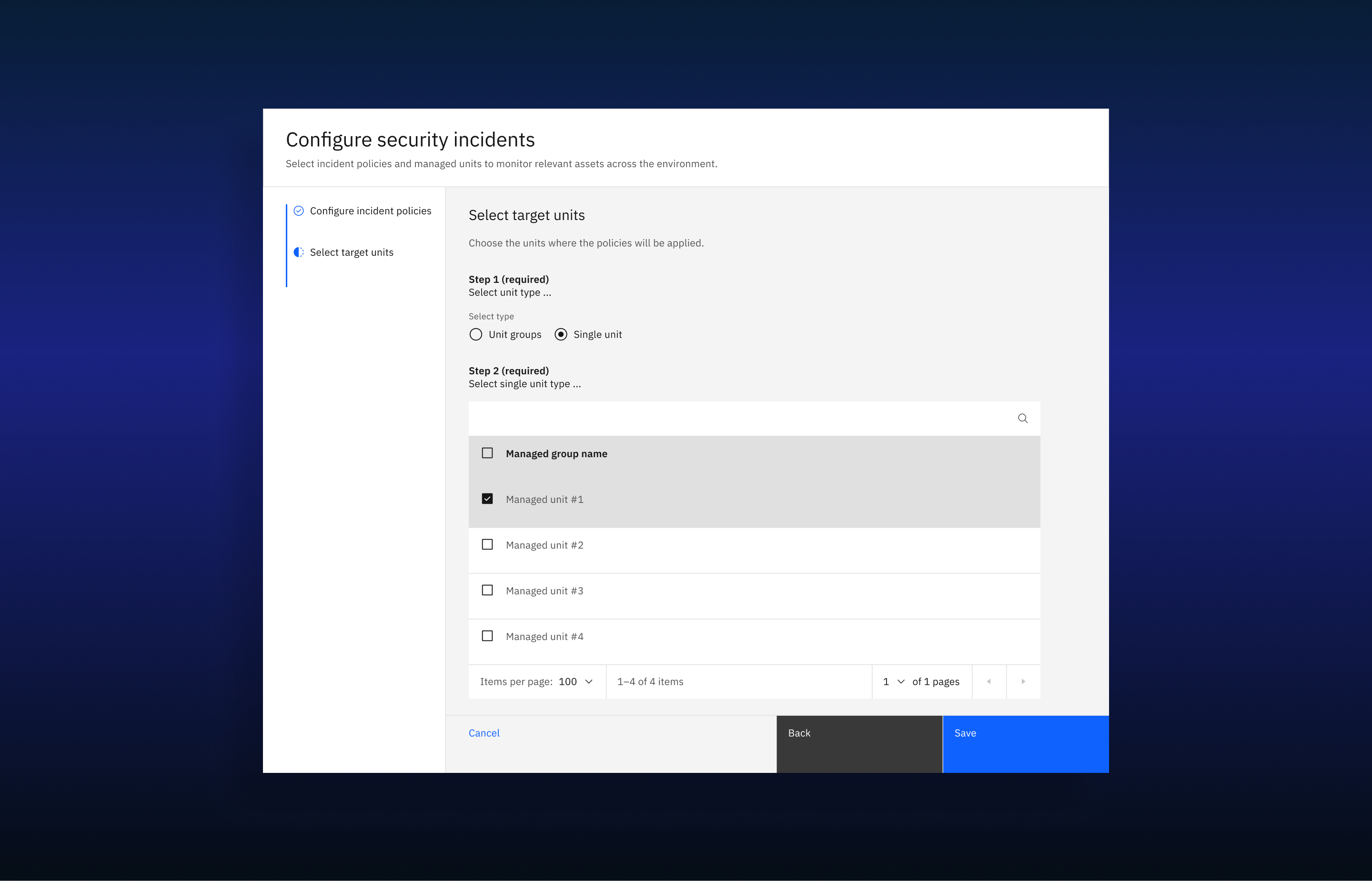Click the Save button
1372x881 pixels.
(1026, 744)
